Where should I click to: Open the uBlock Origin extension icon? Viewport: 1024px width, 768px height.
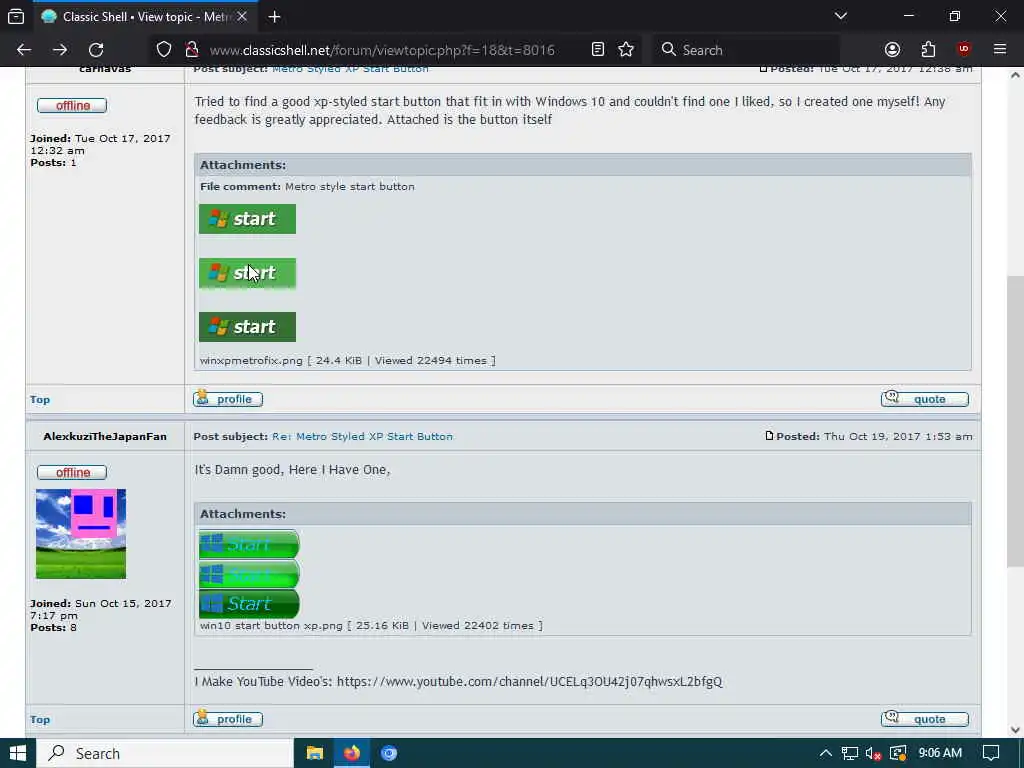[x=963, y=50]
